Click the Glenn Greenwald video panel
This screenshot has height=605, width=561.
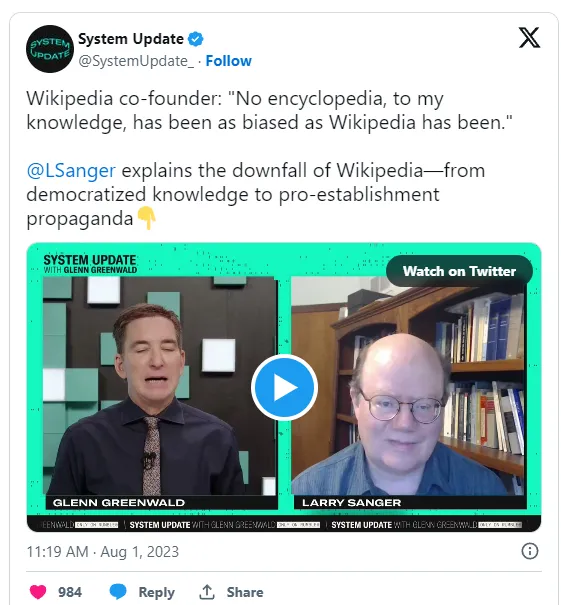click(x=160, y=393)
